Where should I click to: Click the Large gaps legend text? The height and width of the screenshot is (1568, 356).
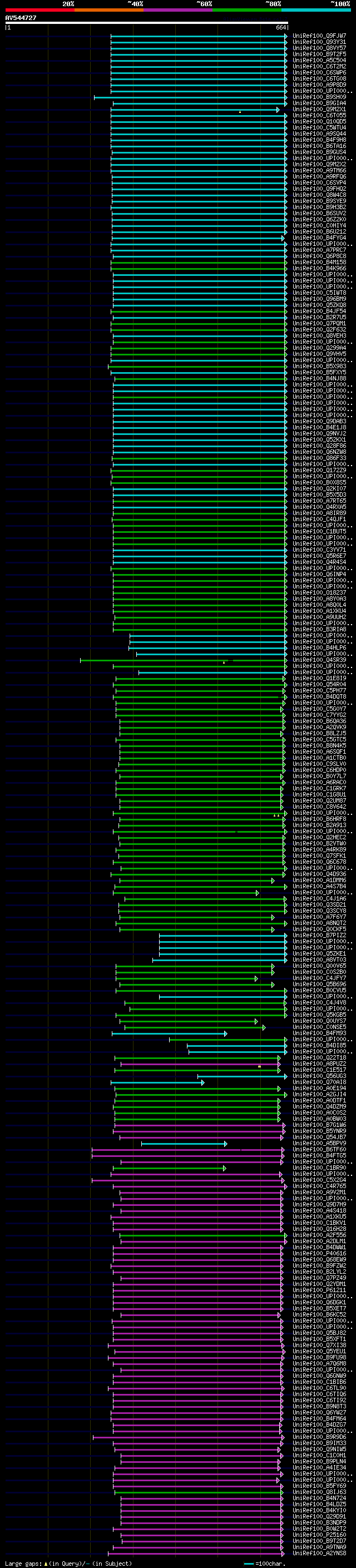pyautogui.click(x=68, y=1564)
